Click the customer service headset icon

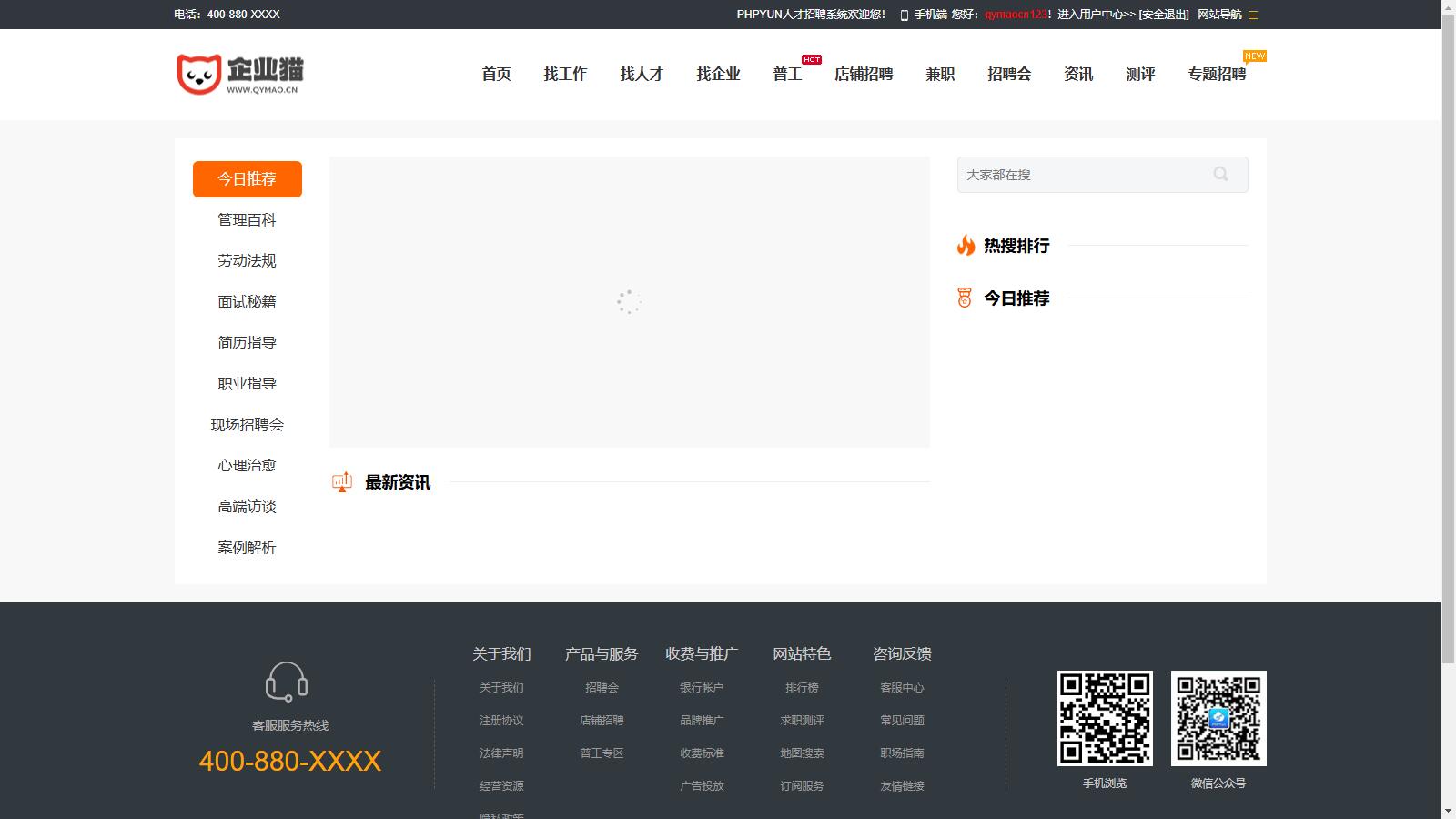287,682
